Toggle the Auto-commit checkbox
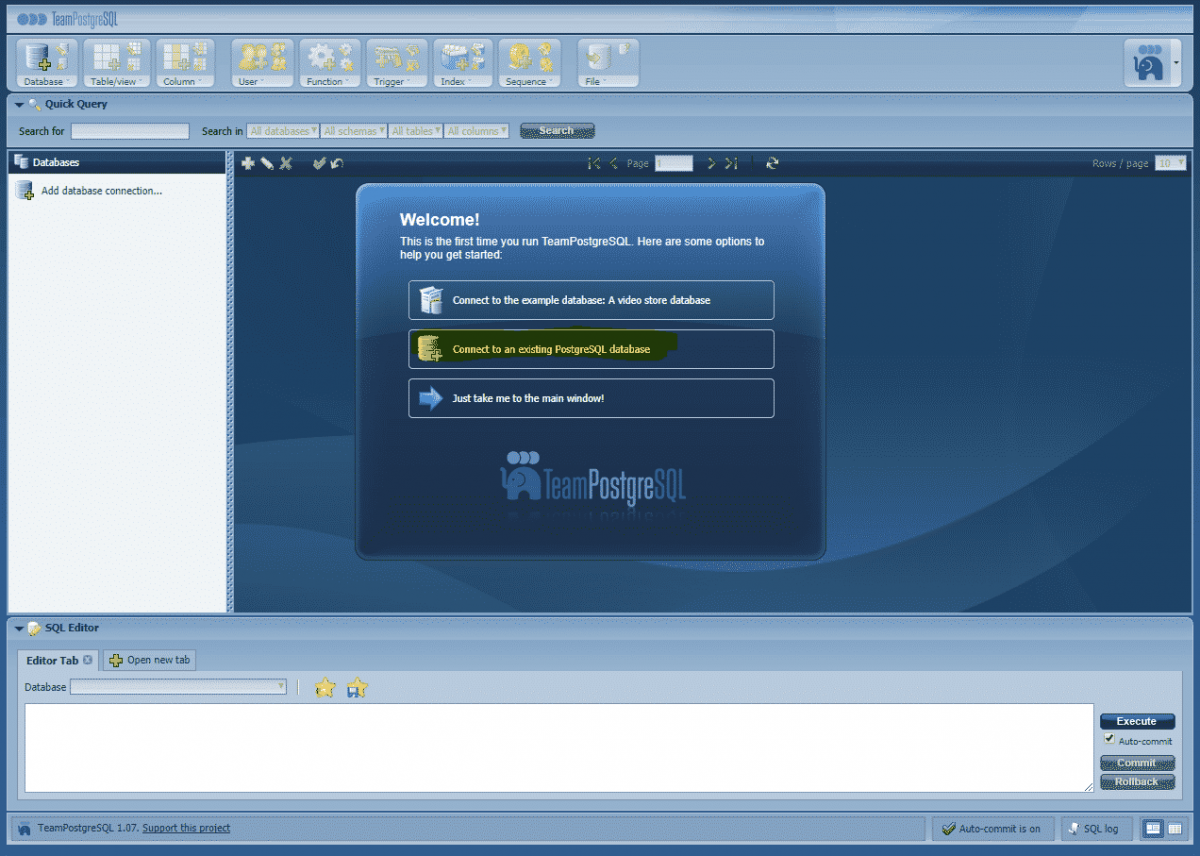Screen dimensions: 1200x856 point(1109,739)
